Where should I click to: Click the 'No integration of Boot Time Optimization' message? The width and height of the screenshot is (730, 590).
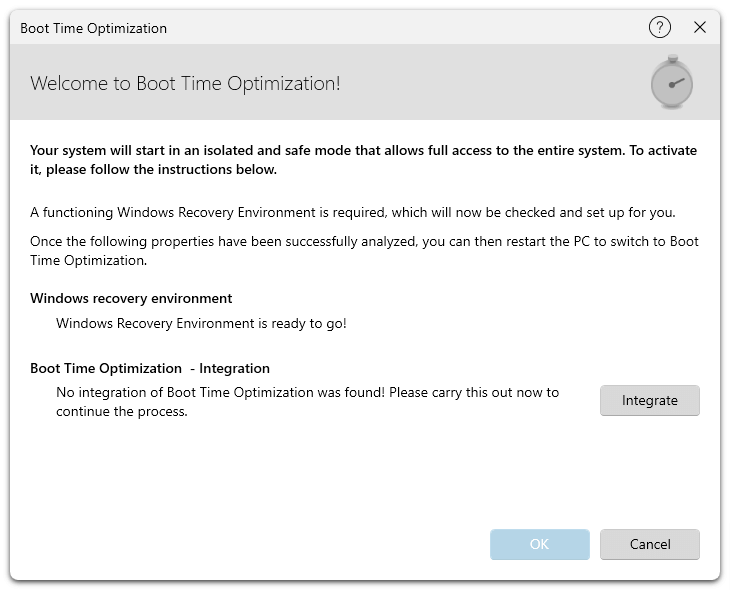(x=307, y=392)
